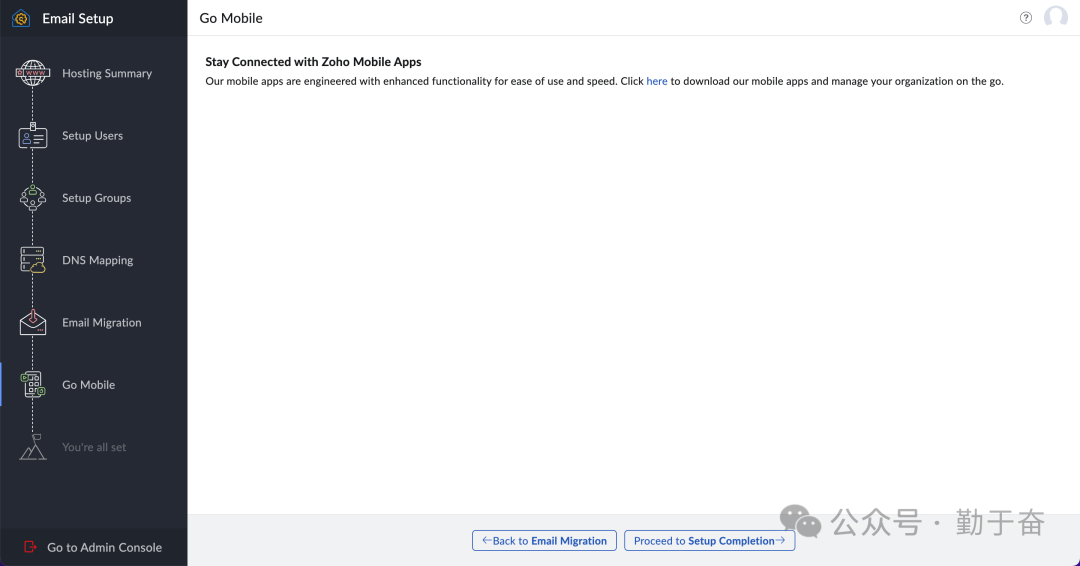
Task: Click the Go Mobile devices icon
Action: pyautogui.click(x=33, y=385)
